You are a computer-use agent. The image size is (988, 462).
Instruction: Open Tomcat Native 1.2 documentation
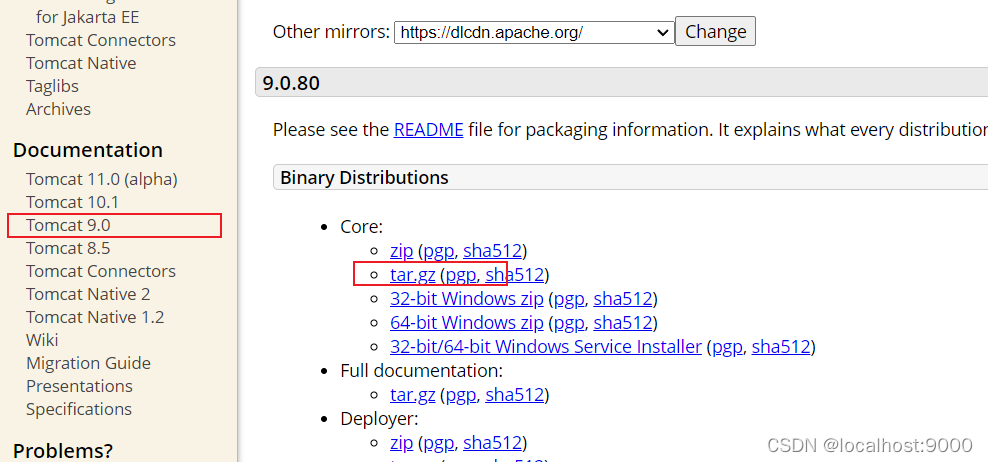point(95,317)
